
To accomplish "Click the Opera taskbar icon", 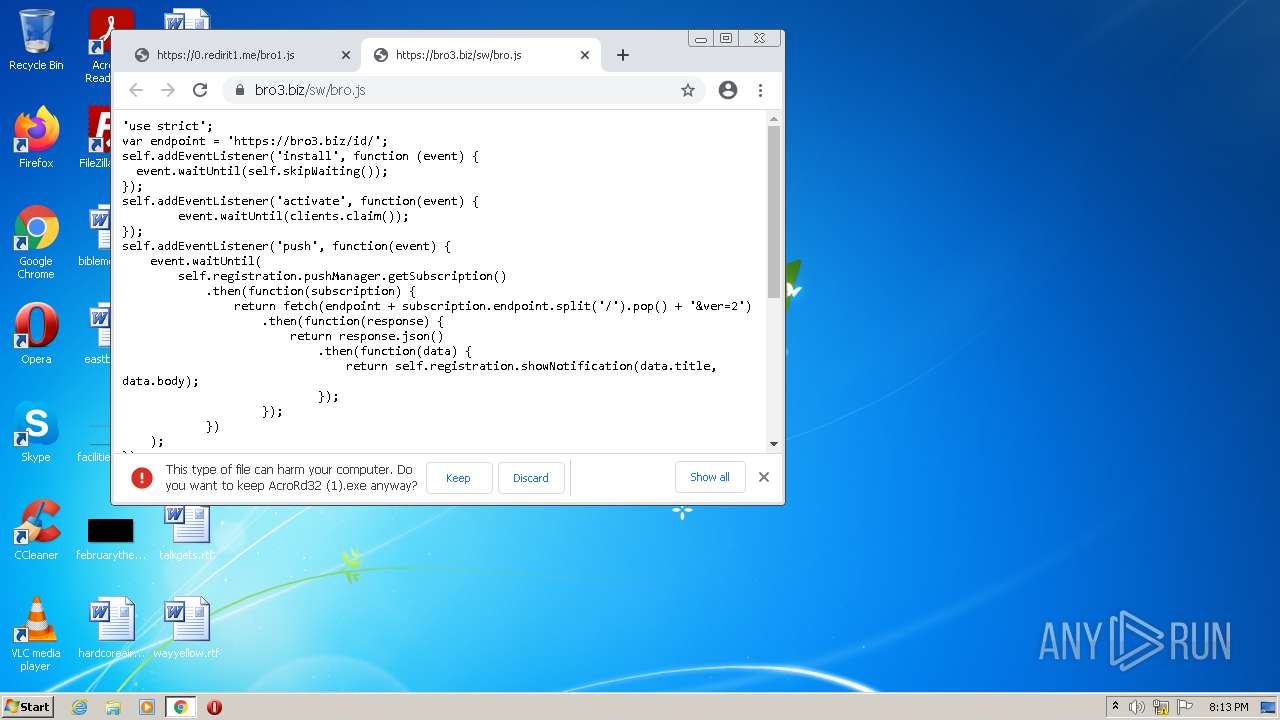I will [x=214, y=707].
